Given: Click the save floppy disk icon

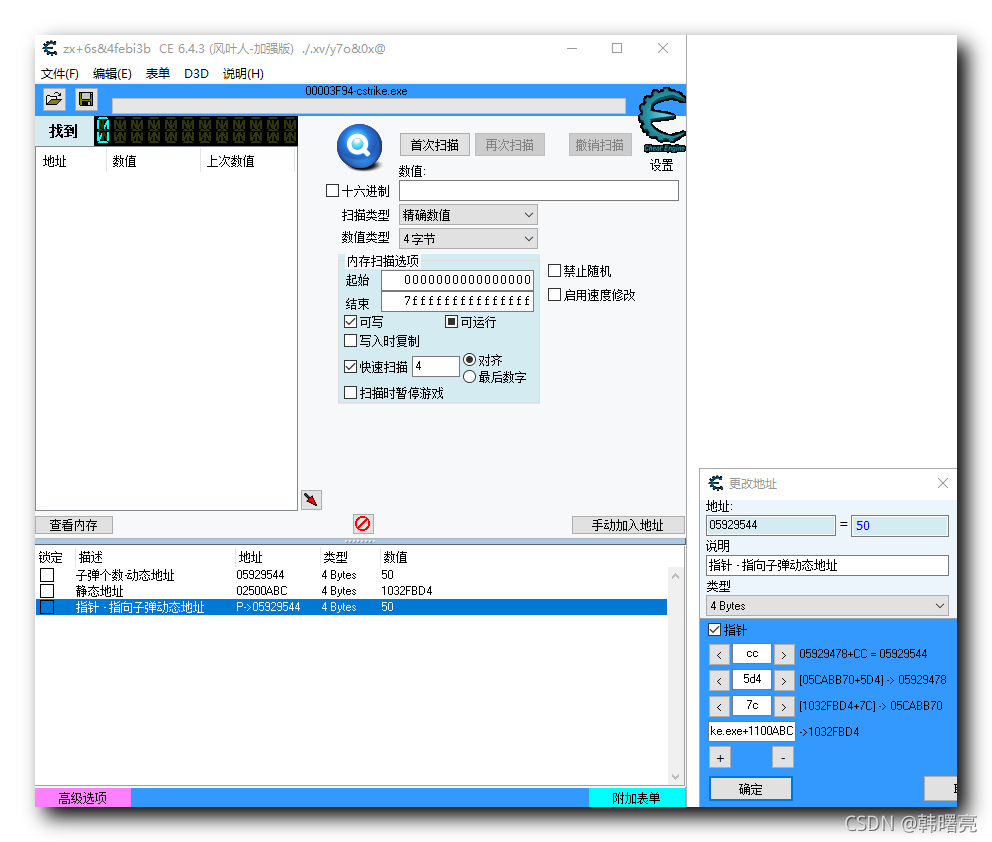Looking at the screenshot, I should [x=86, y=99].
